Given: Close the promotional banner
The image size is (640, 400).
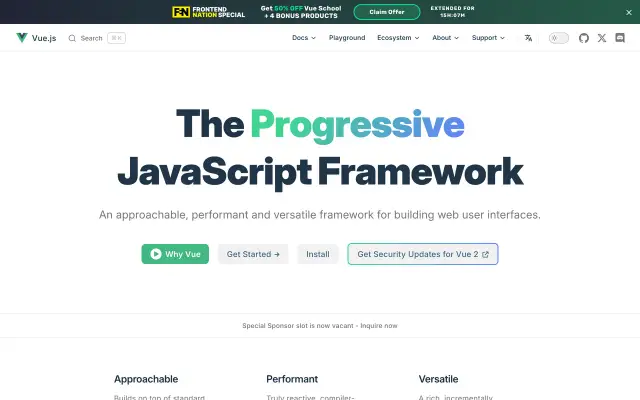Looking at the screenshot, I should point(629,12).
